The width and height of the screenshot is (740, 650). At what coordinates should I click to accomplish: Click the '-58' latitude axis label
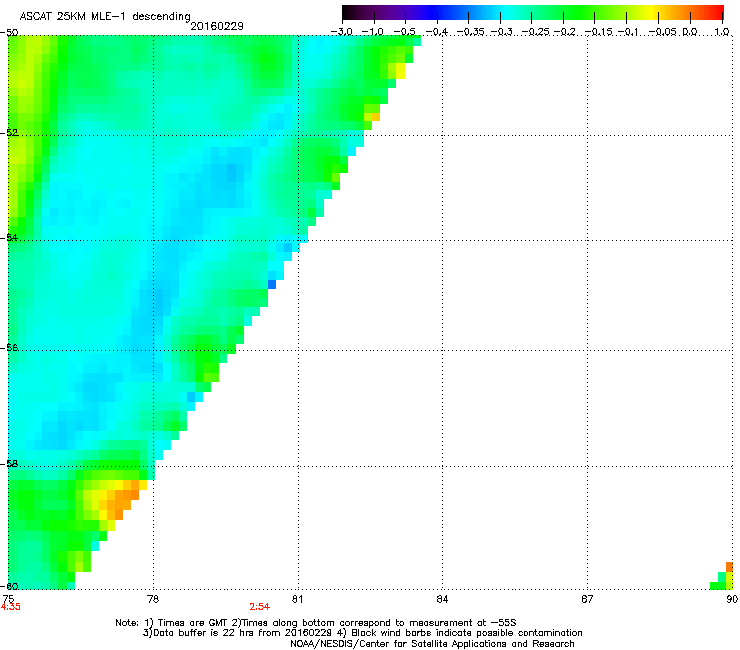click(9, 464)
